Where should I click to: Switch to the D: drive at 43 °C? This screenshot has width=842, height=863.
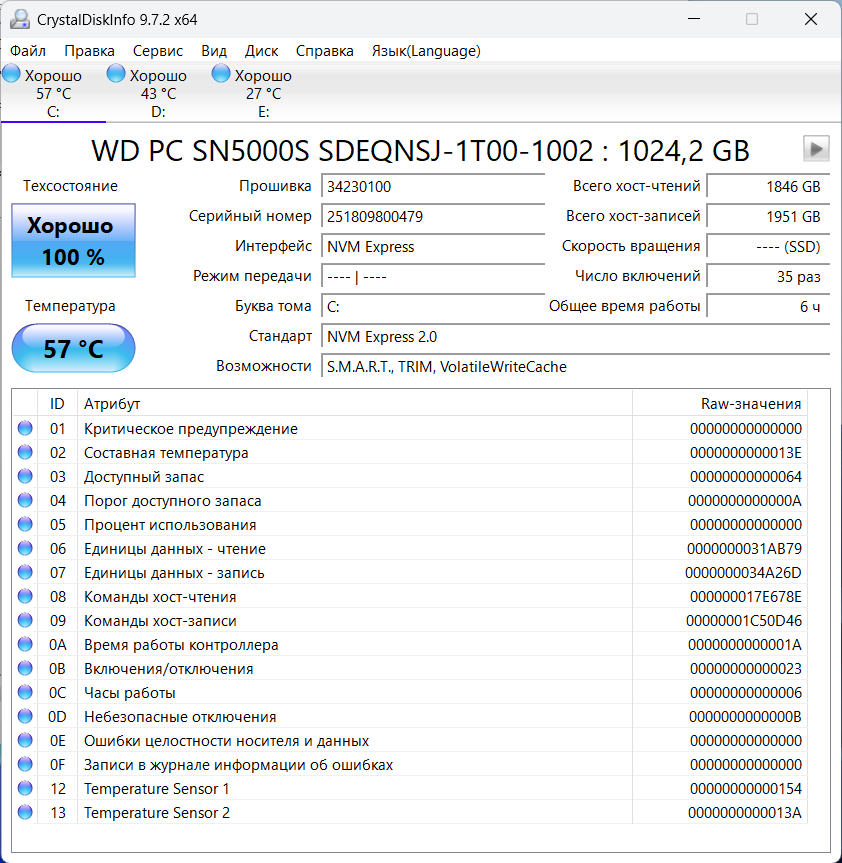pos(158,93)
